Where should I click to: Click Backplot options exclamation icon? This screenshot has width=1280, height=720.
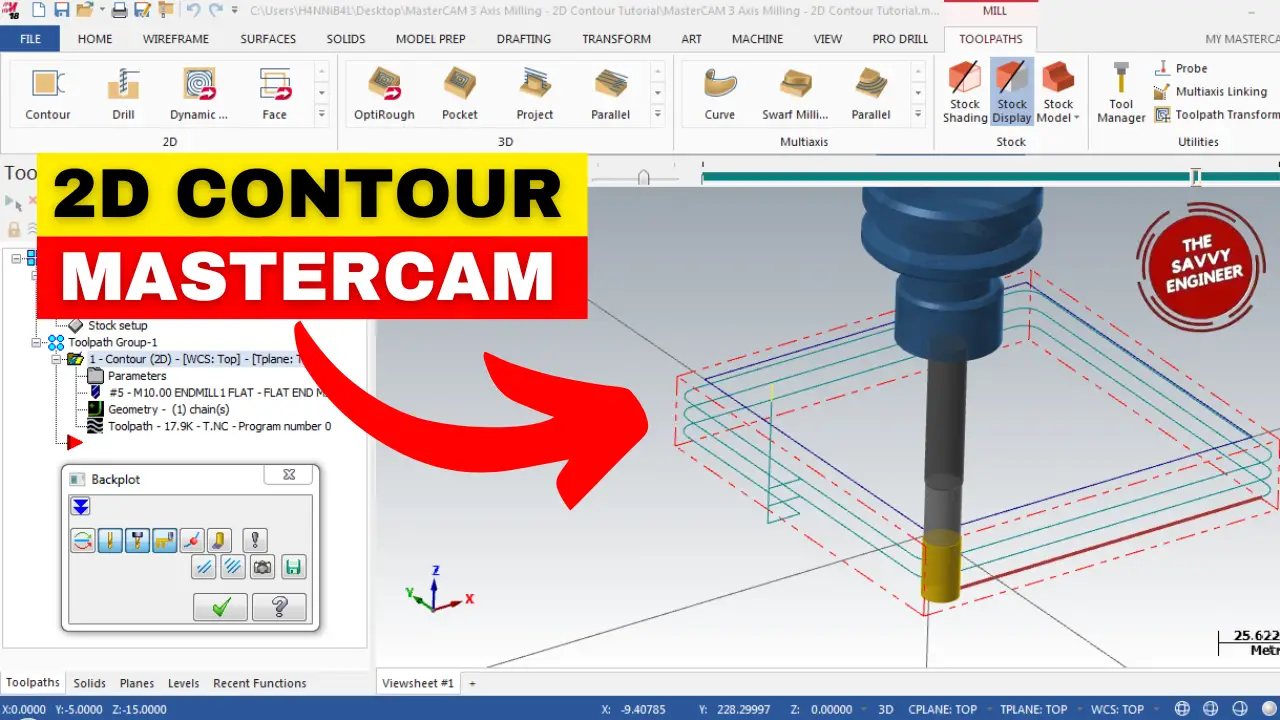point(256,541)
